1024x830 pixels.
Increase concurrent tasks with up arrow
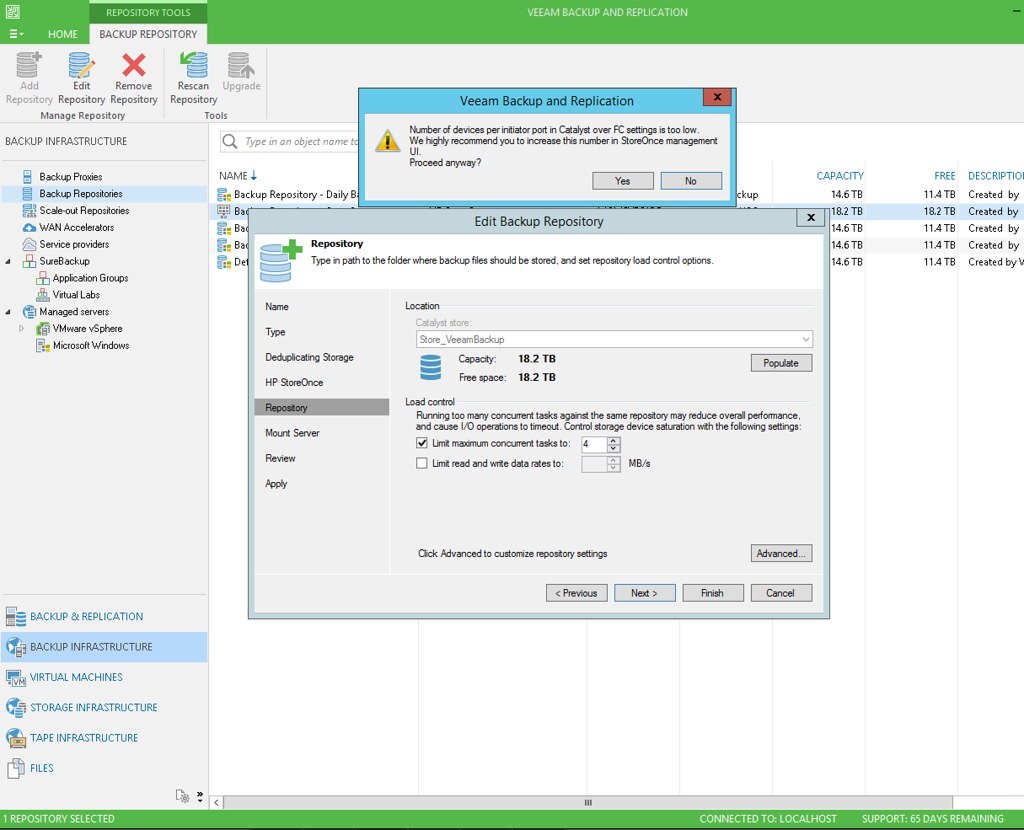(613, 441)
